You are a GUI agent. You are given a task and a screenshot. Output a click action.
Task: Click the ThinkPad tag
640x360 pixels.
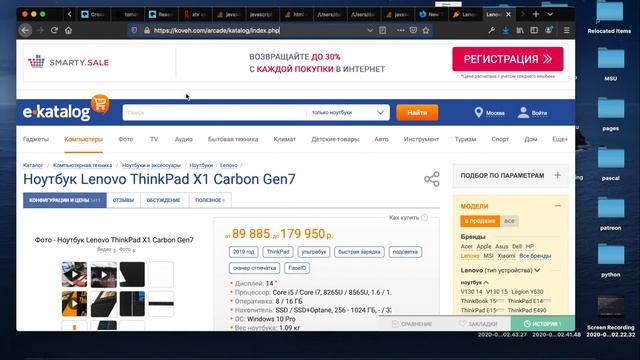pyautogui.click(x=278, y=252)
